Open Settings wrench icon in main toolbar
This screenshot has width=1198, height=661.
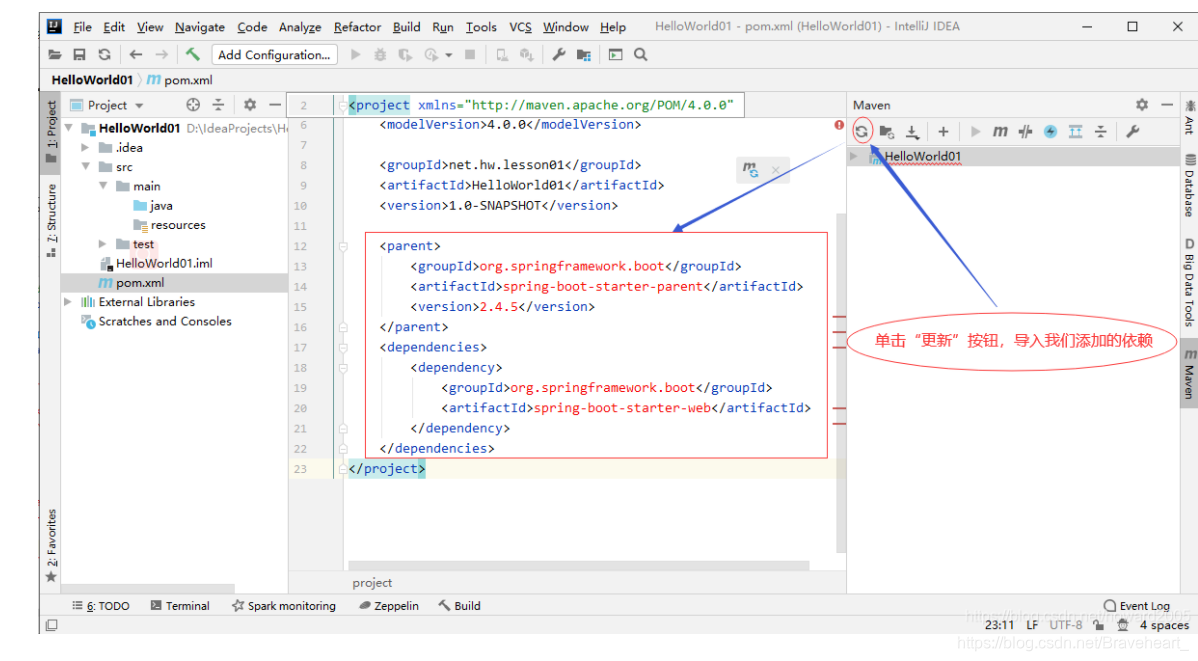[x=559, y=55]
